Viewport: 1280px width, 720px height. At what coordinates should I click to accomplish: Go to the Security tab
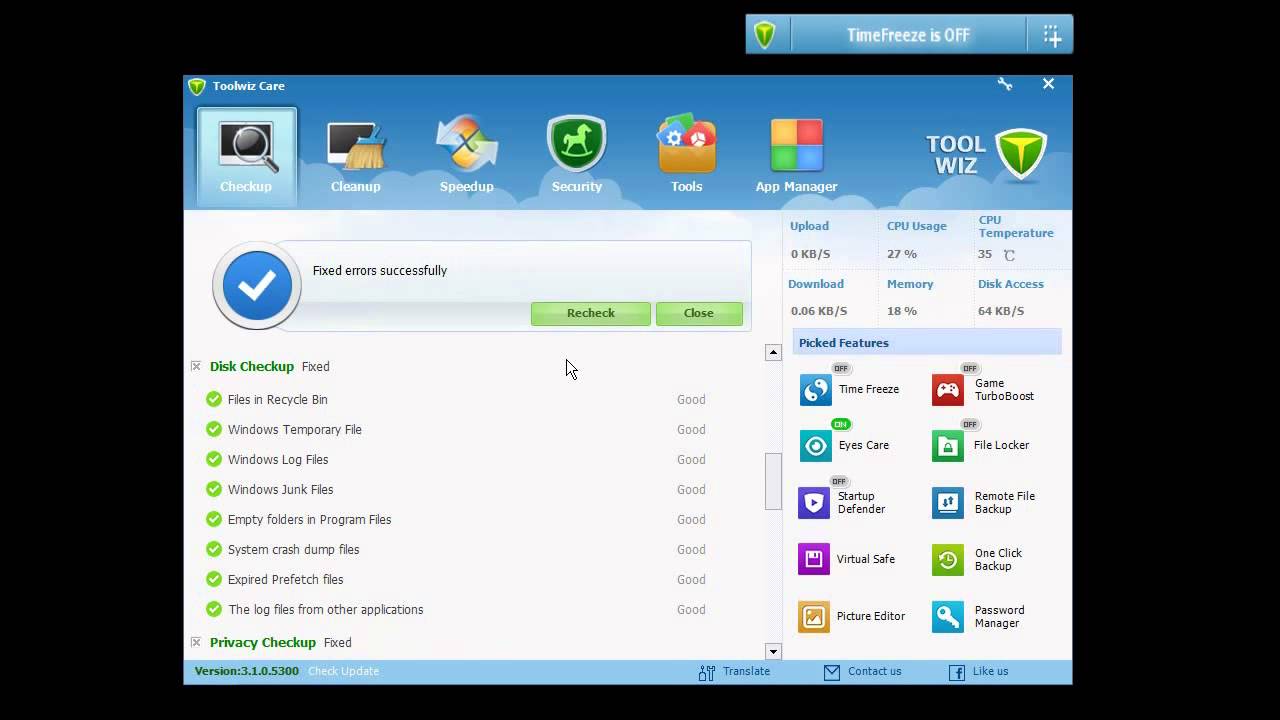tap(577, 156)
